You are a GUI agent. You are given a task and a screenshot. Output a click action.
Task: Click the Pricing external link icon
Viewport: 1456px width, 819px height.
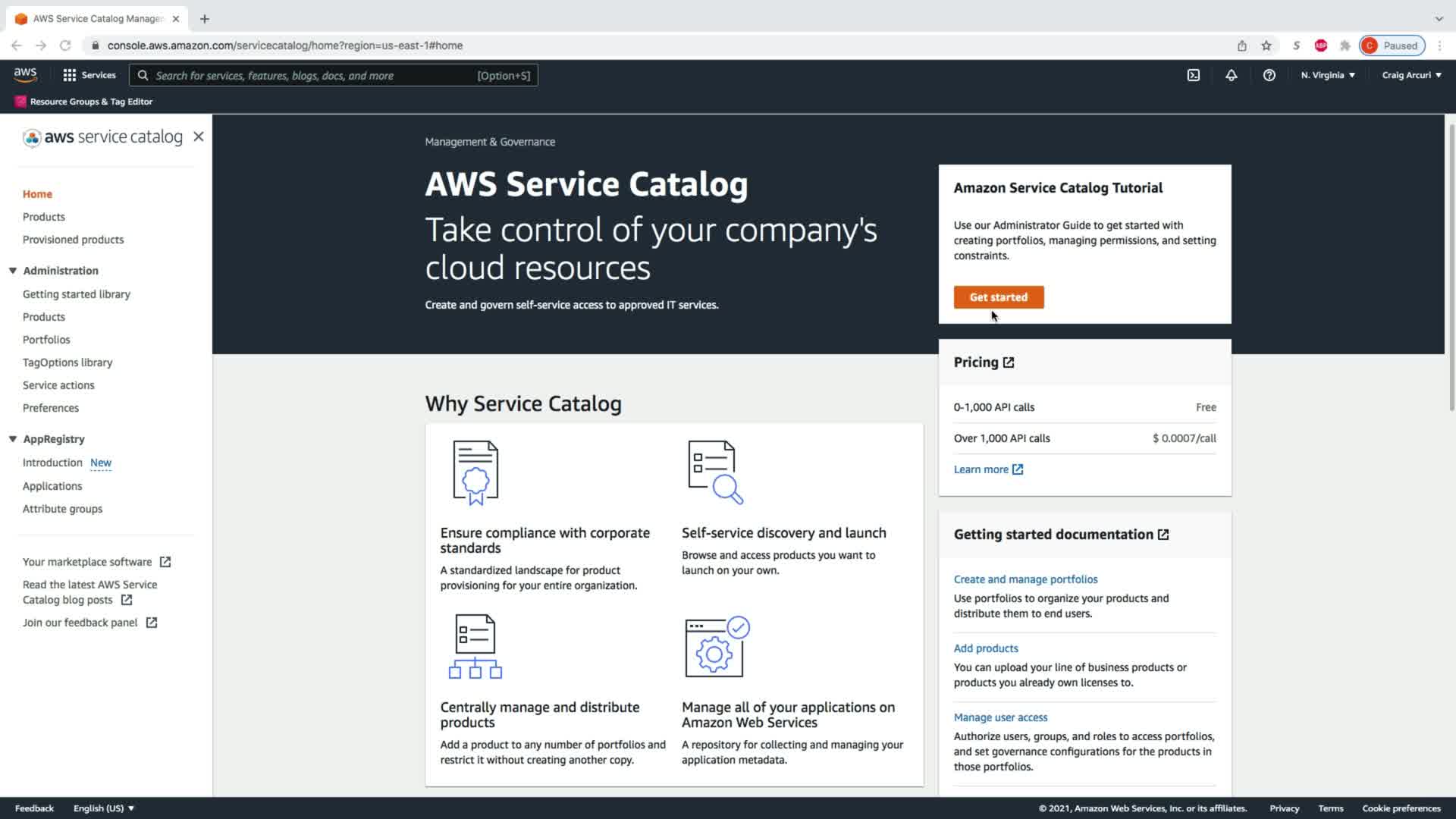[x=1009, y=362]
